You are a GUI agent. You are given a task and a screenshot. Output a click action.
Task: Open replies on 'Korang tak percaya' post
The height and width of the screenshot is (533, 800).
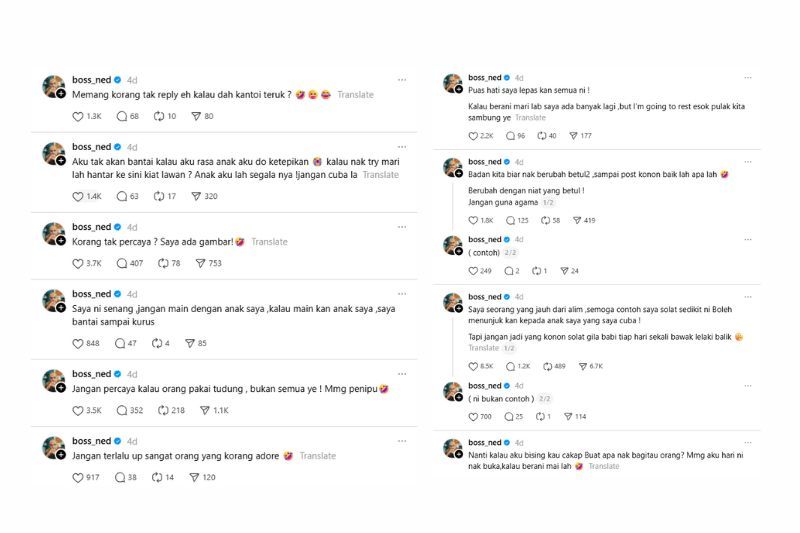click(122, 264)
